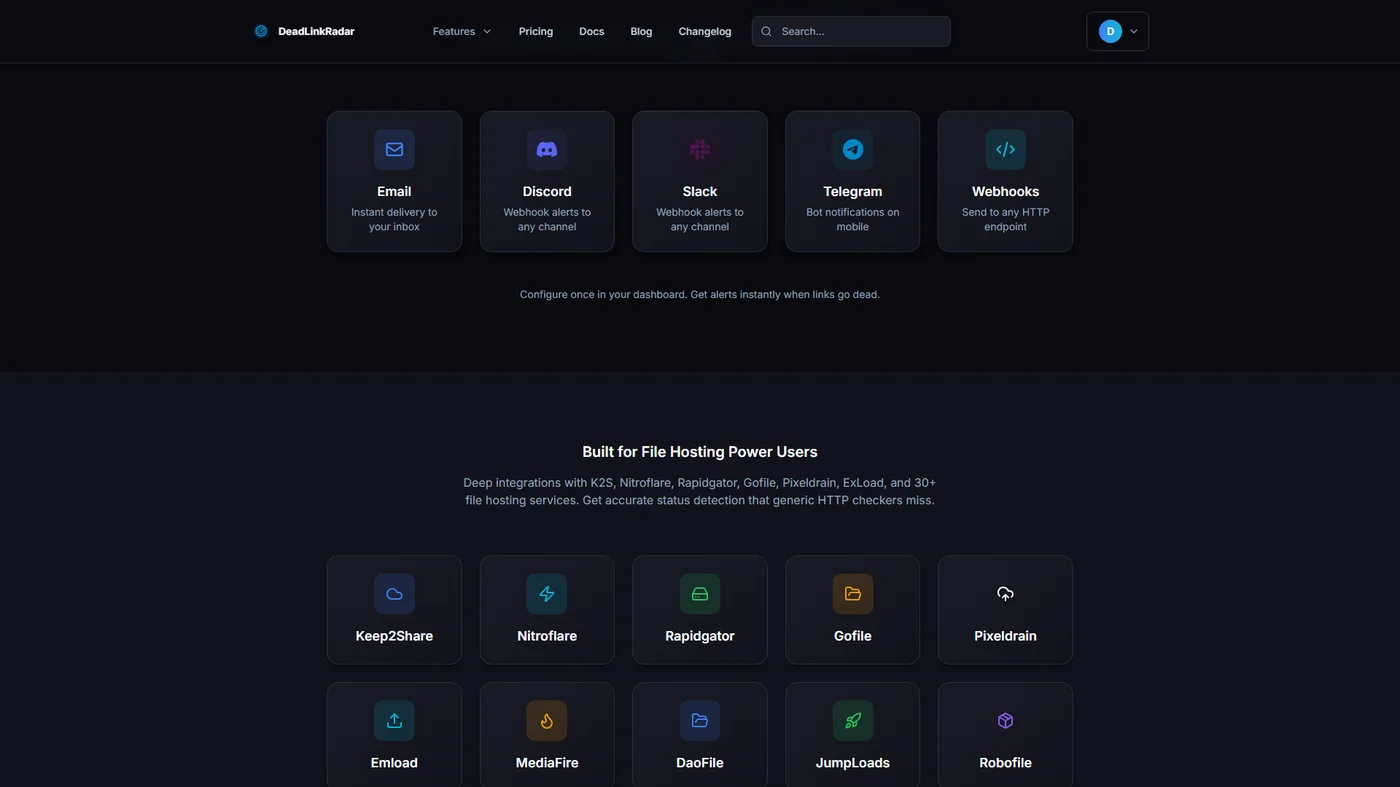
Task: Focus the Search input field
Action: pyautogui.click(x=860, y=31)
